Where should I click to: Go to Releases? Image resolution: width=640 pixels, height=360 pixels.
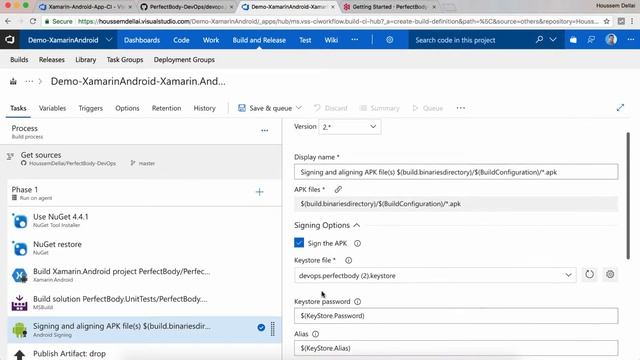click(x=51, y=60)
